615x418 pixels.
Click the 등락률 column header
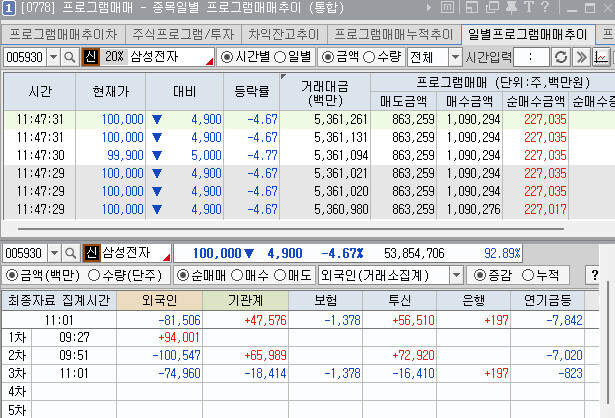251,91
